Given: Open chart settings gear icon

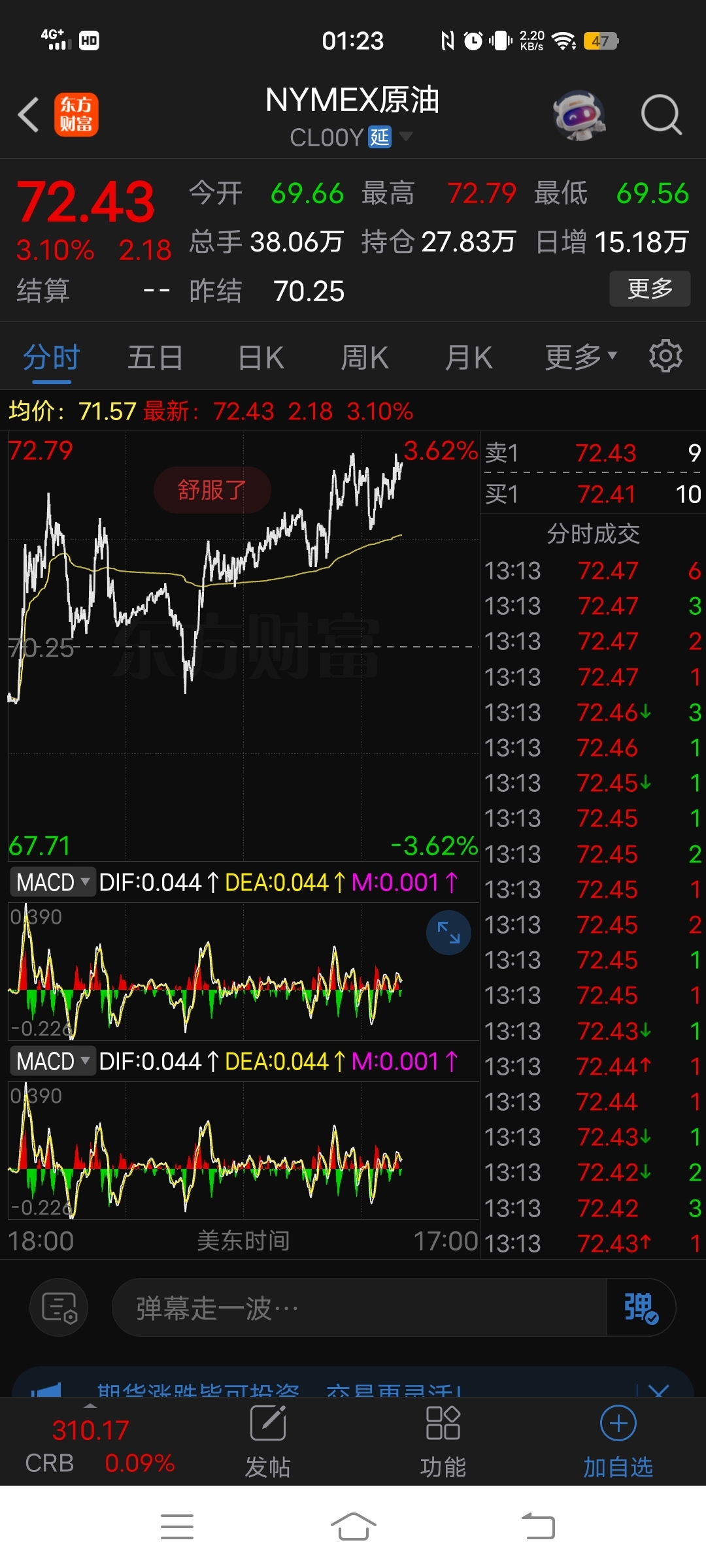Looking at the screenshot, I should coord(665,356).
